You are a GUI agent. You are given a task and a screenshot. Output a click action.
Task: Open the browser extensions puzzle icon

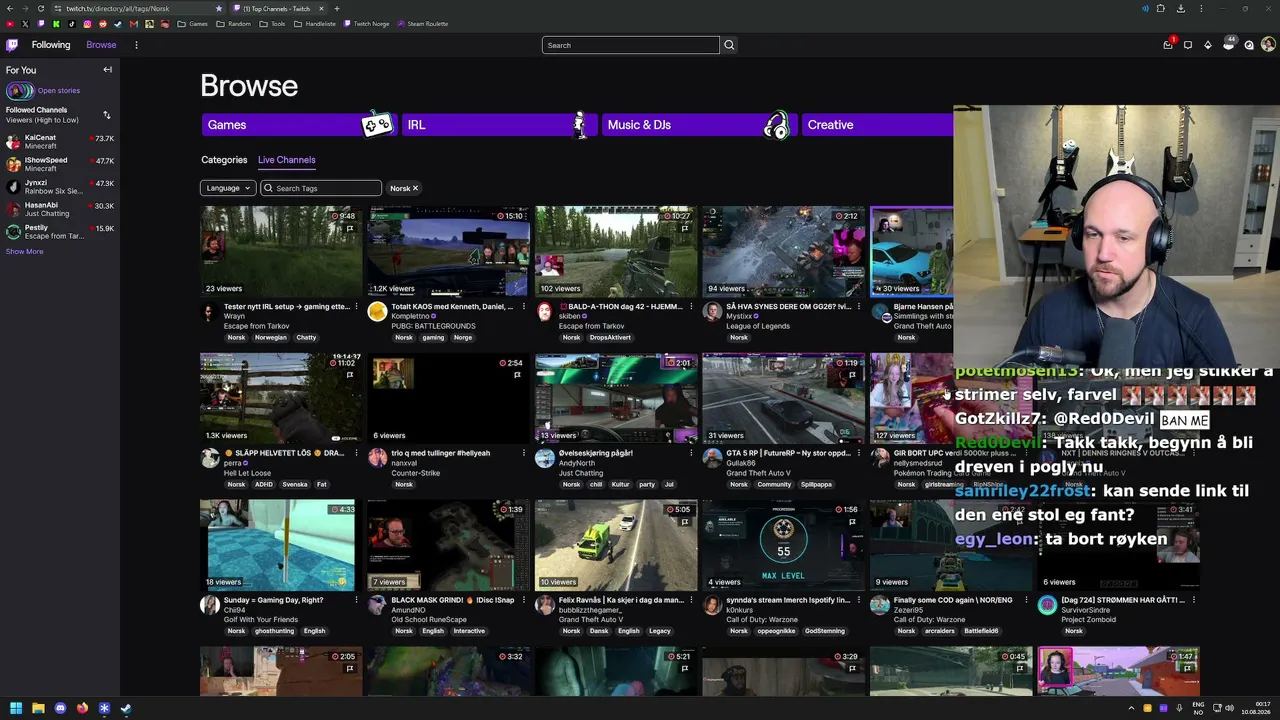[x=1160, y=8]
